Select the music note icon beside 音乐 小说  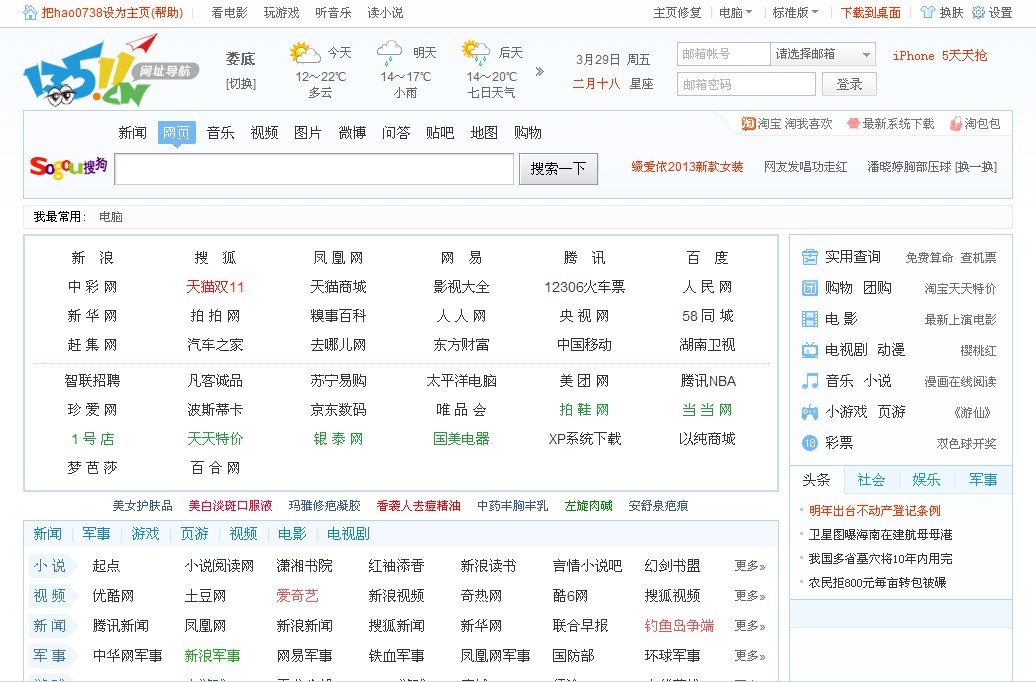(x=808, y=381)
